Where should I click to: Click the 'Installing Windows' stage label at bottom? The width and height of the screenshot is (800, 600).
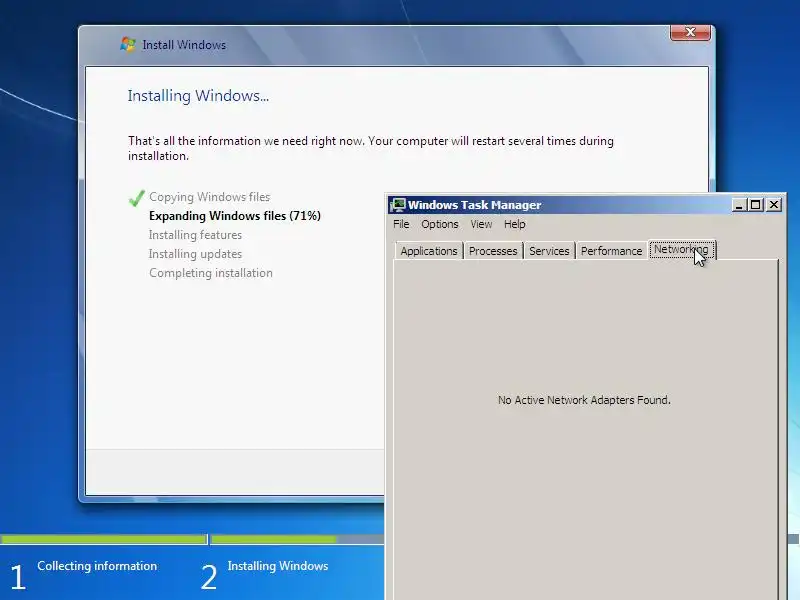coord(278,566)
